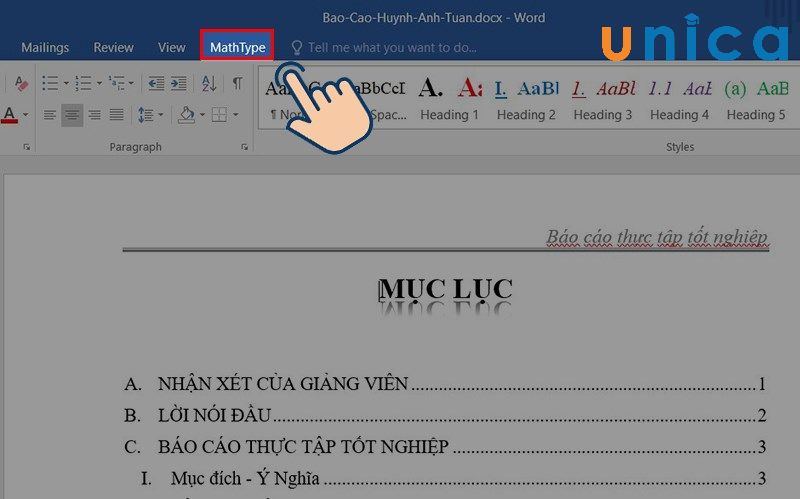Click the Decrease Indent icon

156,83
